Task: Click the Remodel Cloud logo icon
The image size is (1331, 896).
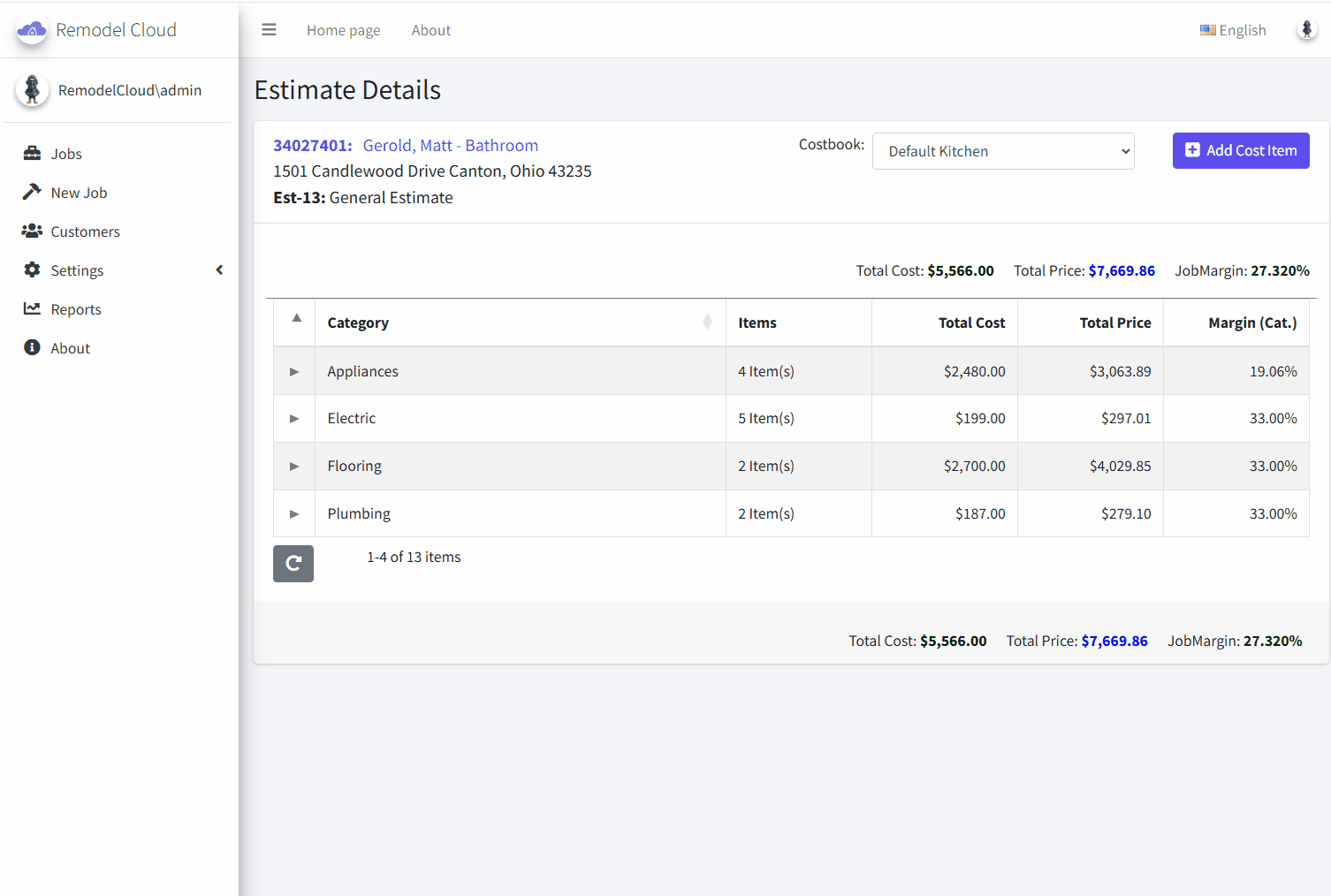Action: [32, 30]
